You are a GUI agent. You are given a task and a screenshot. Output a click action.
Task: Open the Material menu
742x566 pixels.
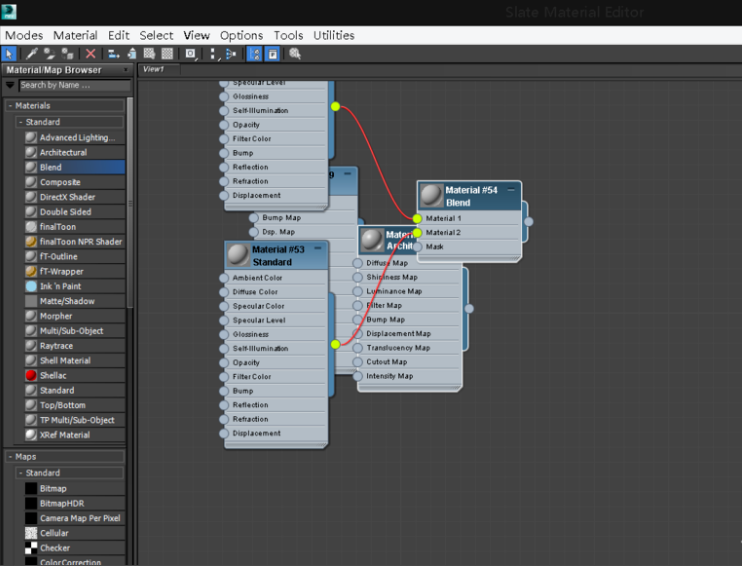[x=75, y=35]
